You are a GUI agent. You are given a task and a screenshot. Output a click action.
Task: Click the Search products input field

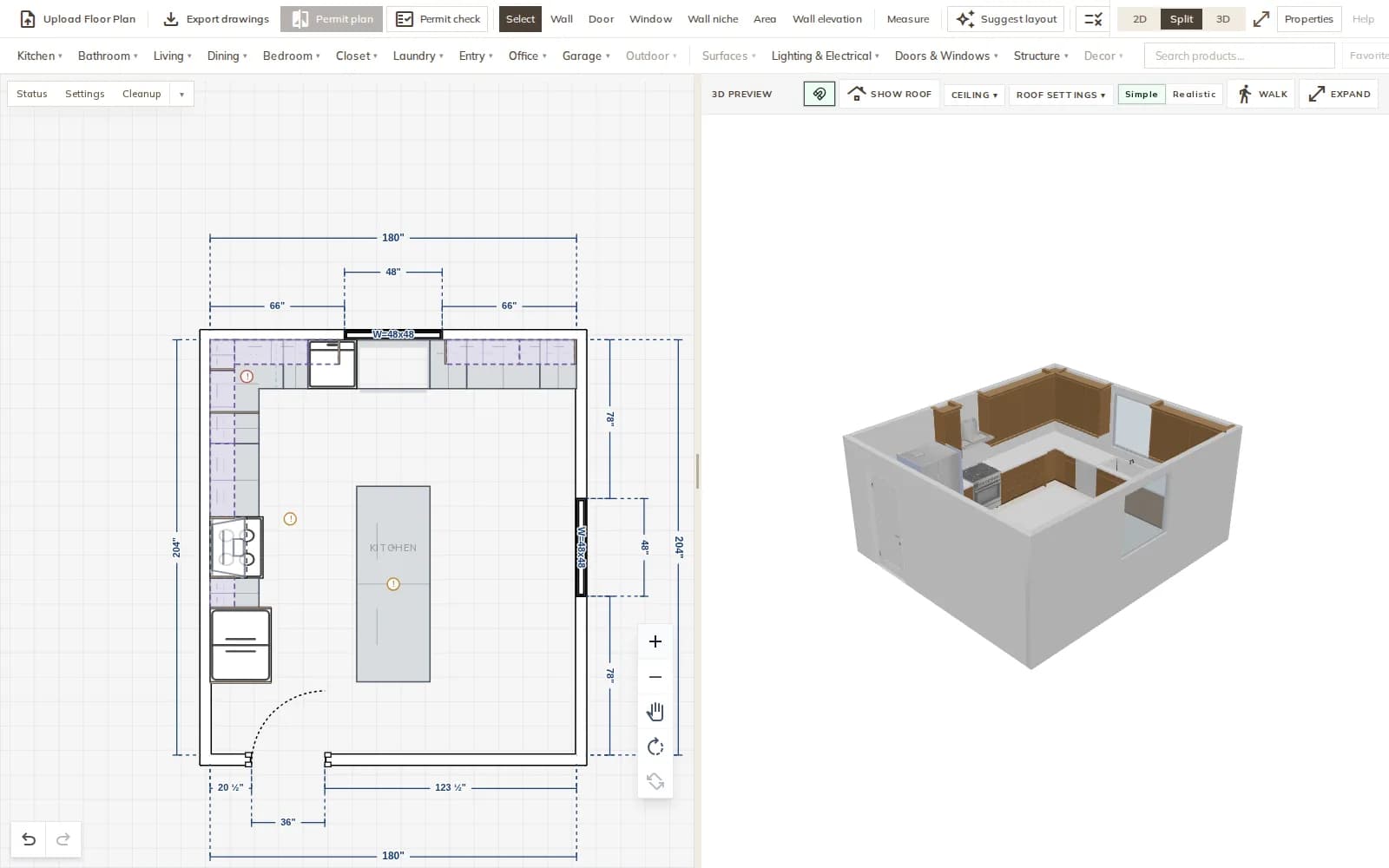pos(1239,56)
